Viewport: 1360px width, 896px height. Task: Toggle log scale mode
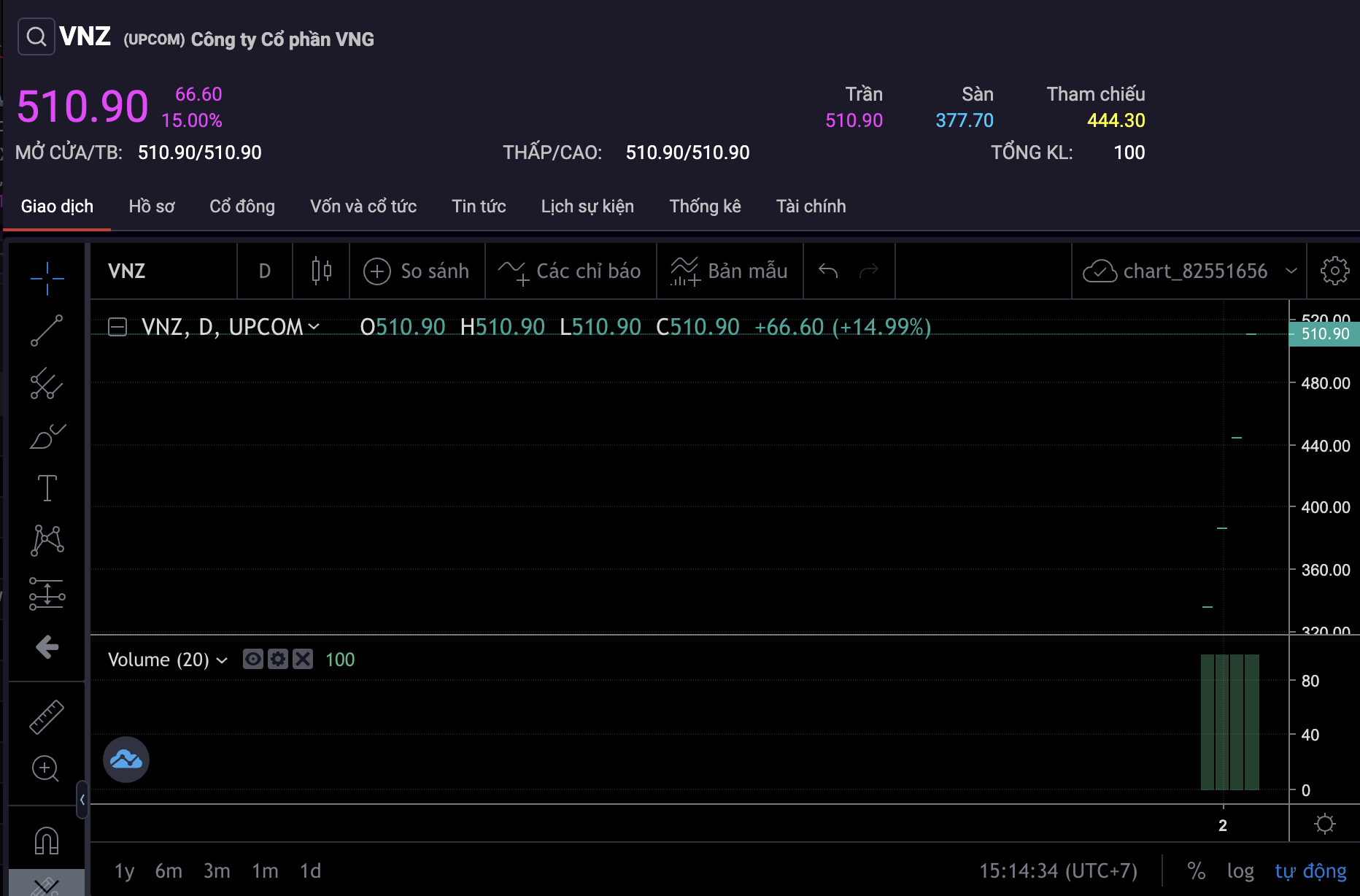[x=1240, y=870]
